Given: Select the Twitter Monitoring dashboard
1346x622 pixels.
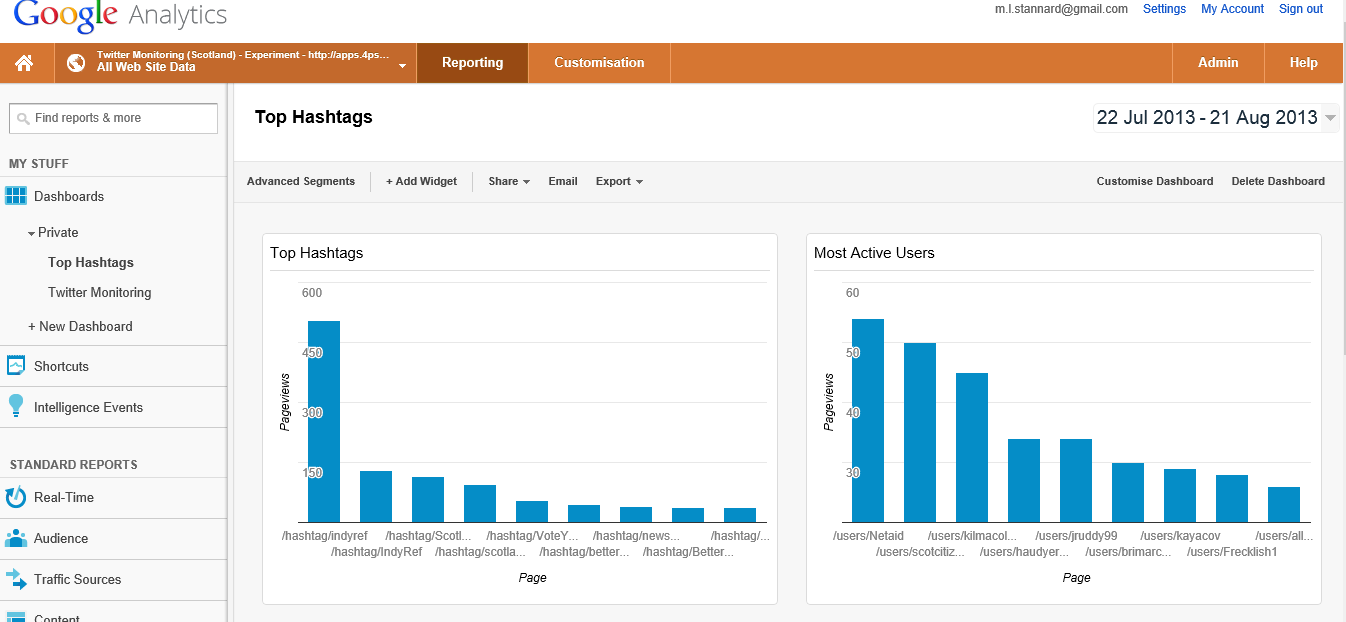Looking at the screenshot, I should tap(100, 292).
